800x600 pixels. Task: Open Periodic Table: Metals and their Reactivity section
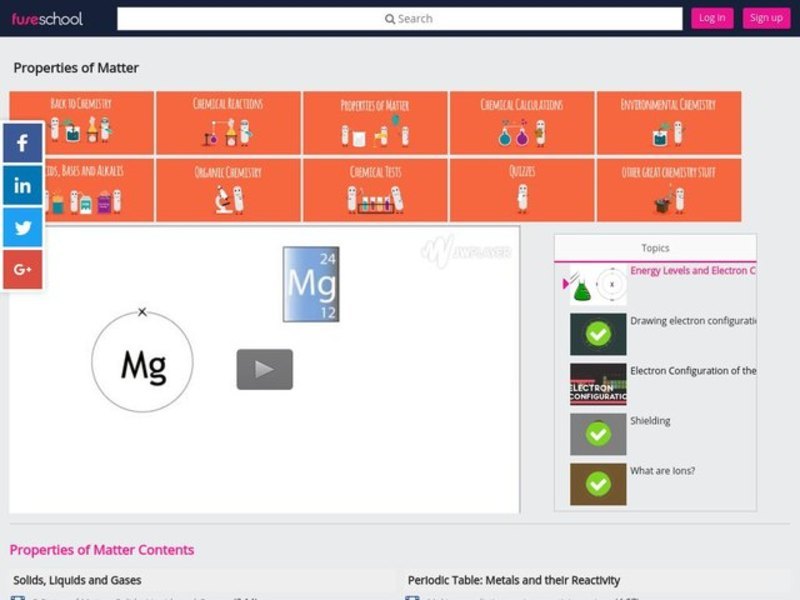pos(514,580)
